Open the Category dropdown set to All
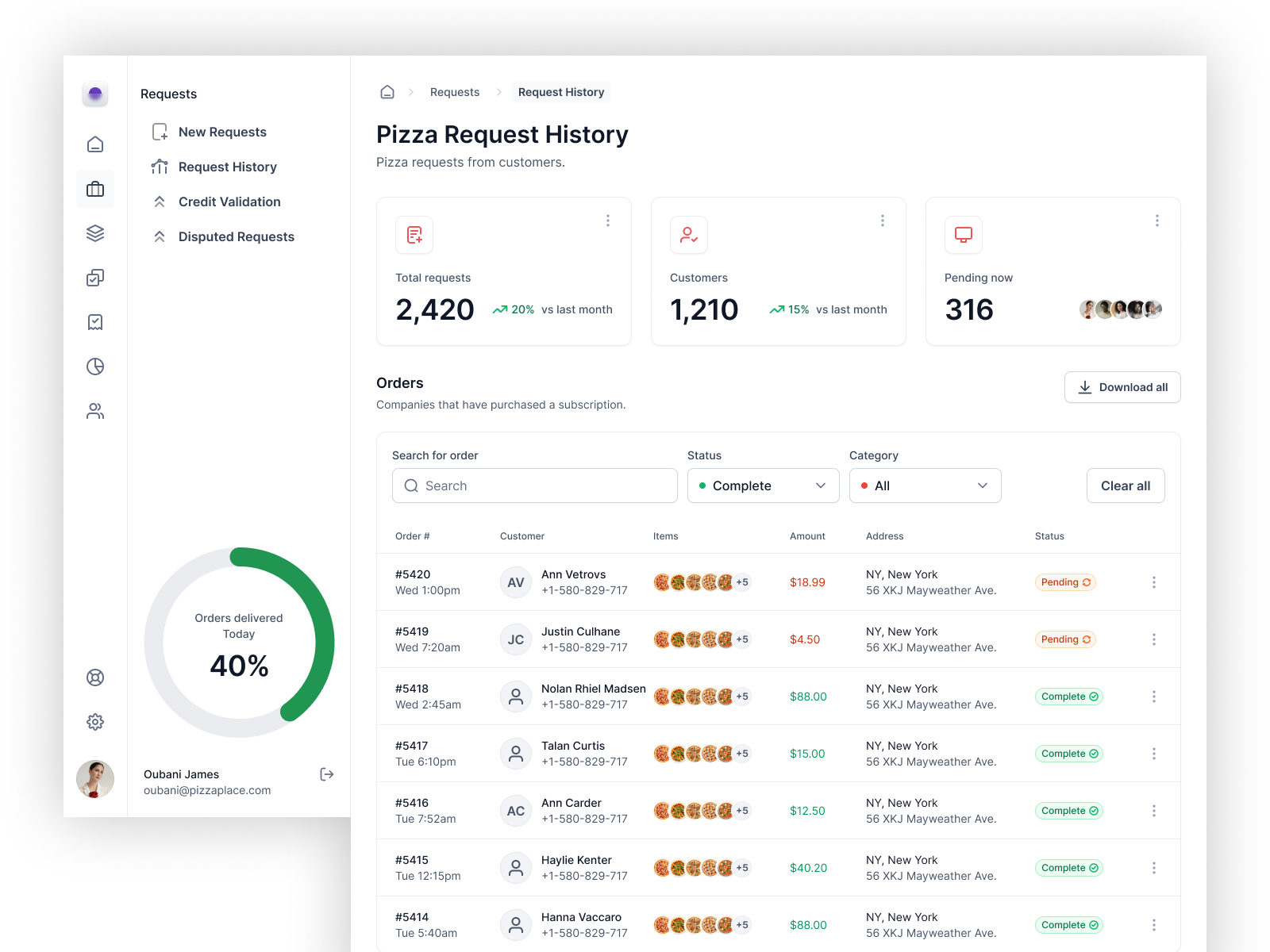This screenshot has height=952, width=1270. pos(925,486)
